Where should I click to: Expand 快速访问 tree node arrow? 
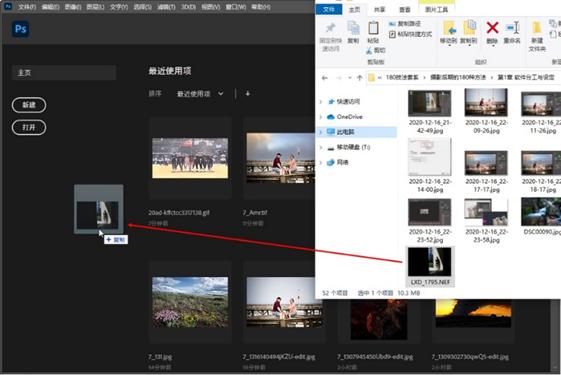321,102
